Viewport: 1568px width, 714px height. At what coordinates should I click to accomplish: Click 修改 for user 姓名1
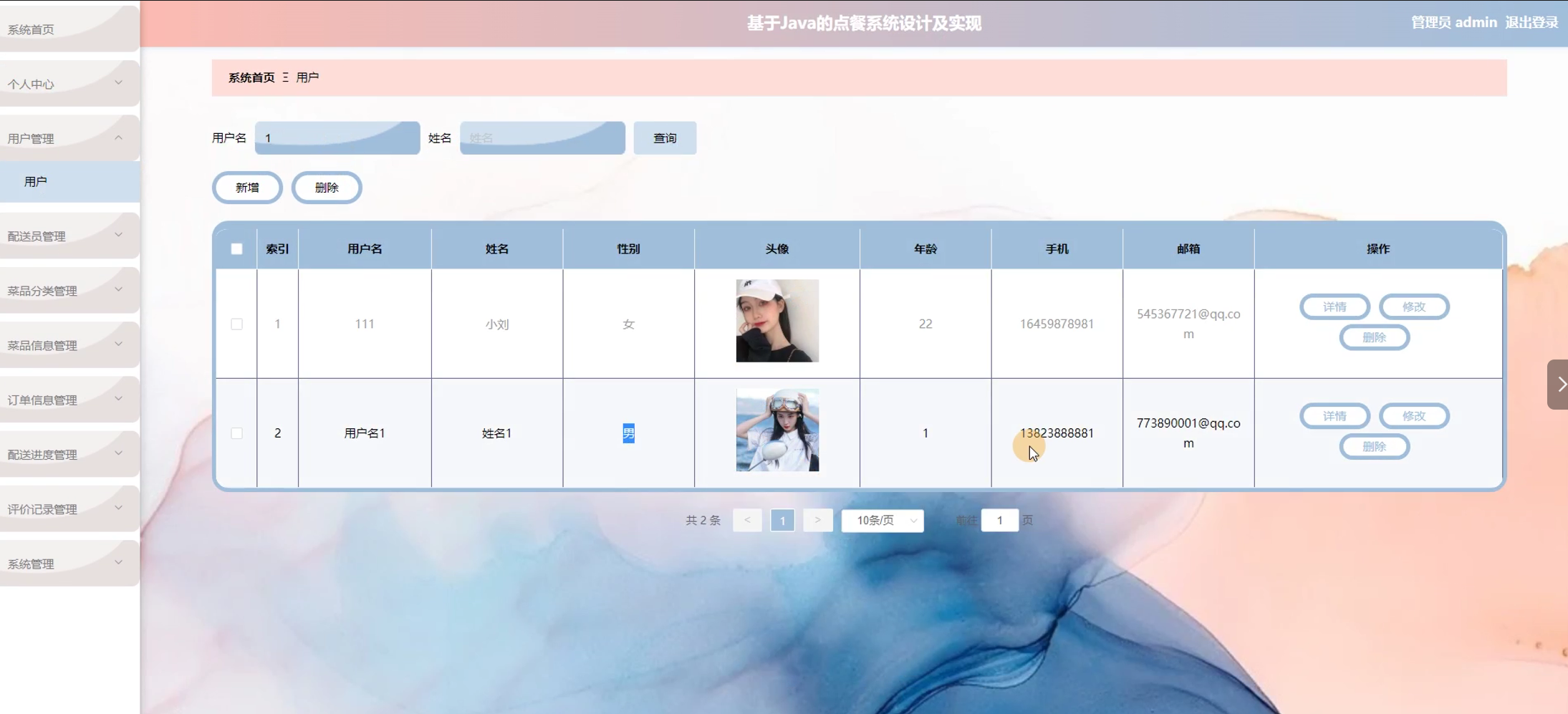pos(1414,416)
